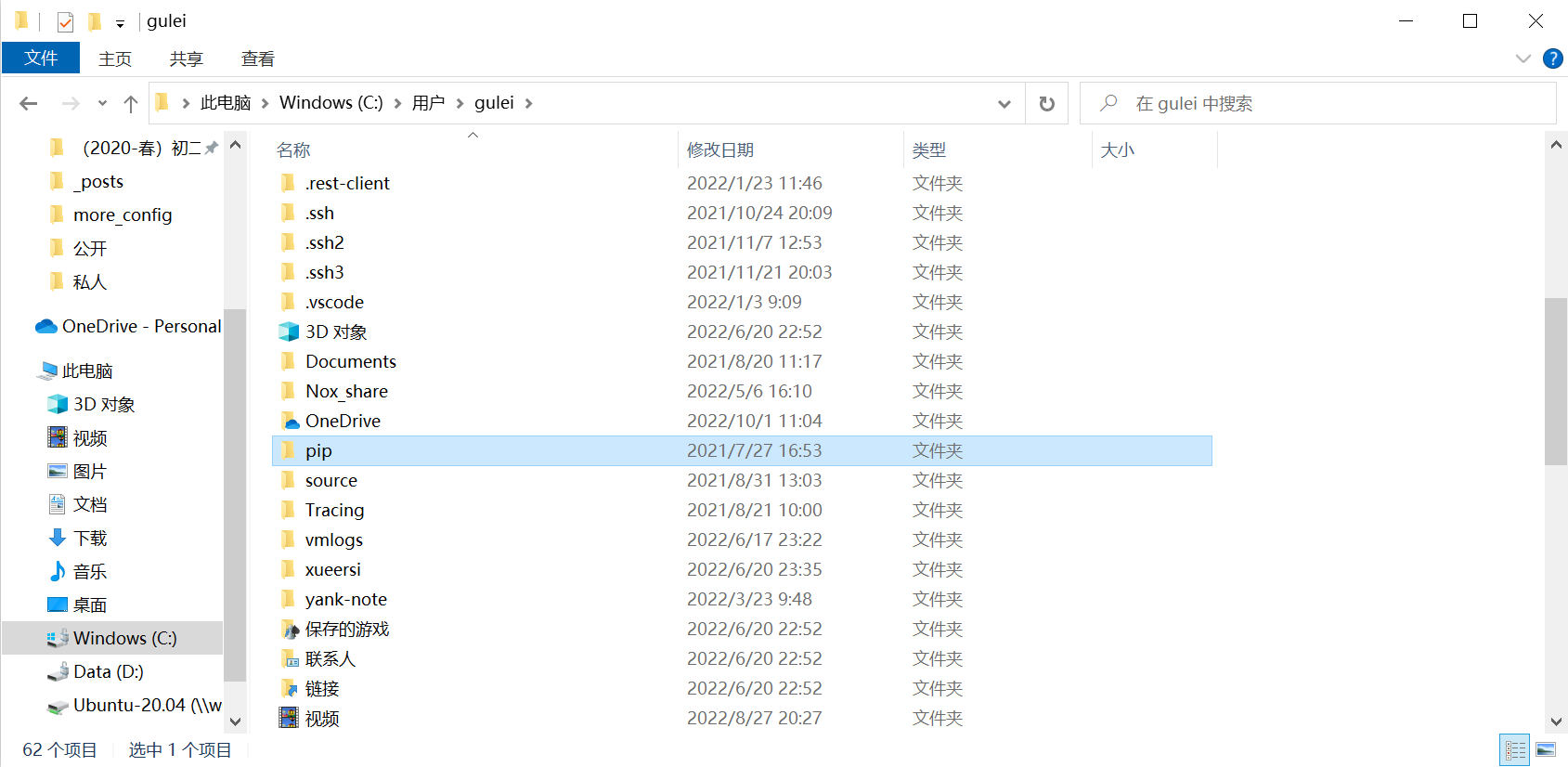Click the 下载 download arrow icon
The height and width of the screenshot is (767, 1568).
click(x=58, y=538)
